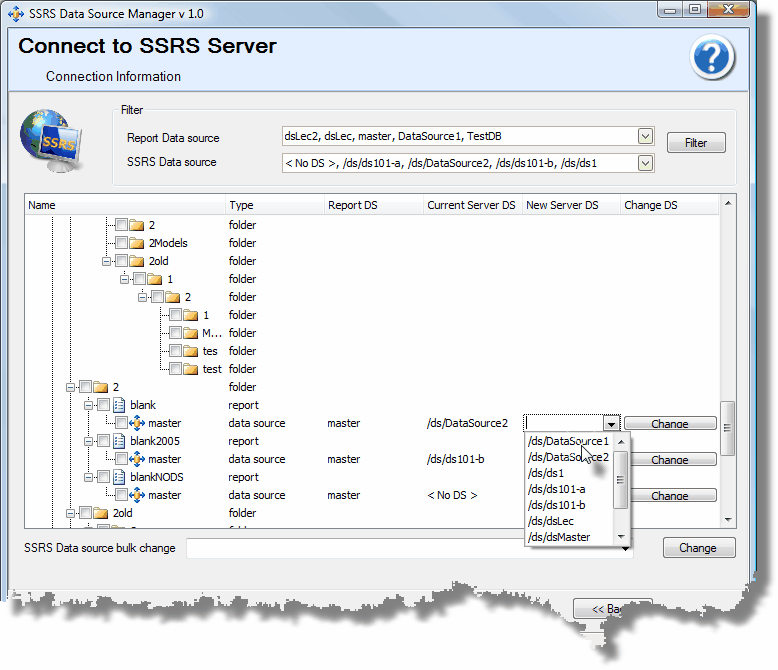Click the Type column header

[x=275, y=205]
